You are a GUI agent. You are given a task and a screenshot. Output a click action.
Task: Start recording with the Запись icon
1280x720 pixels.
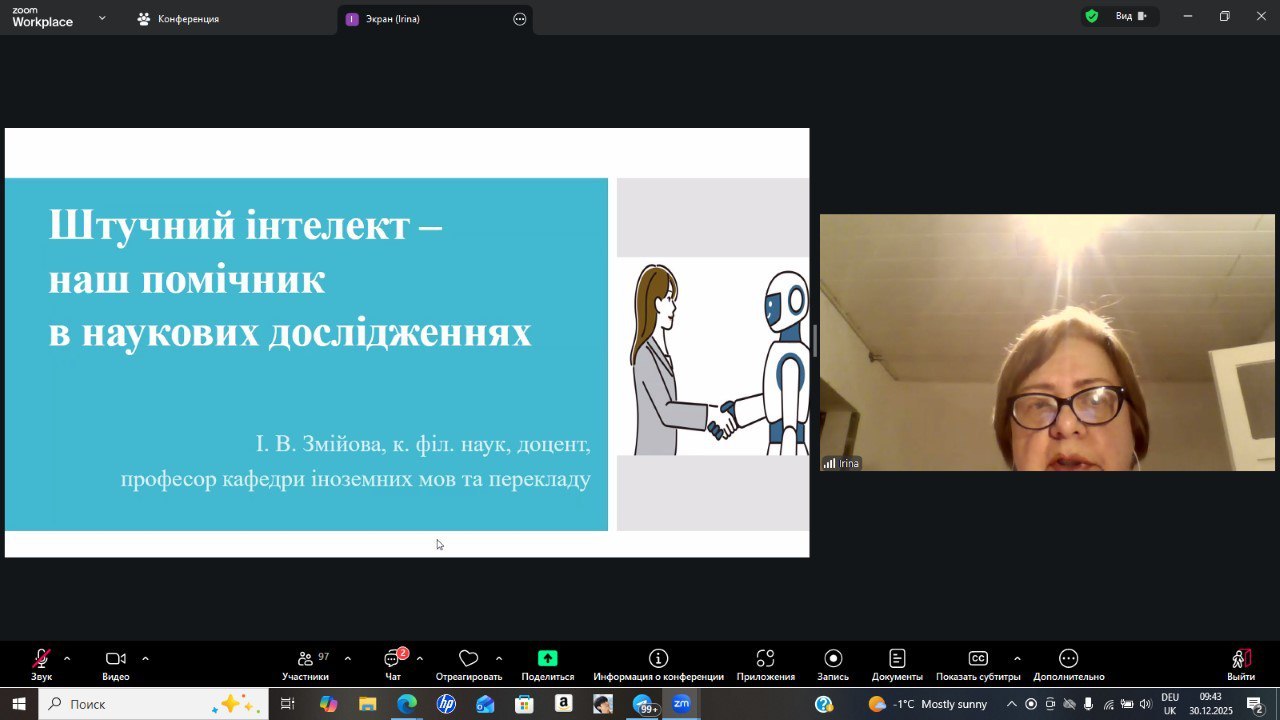[x=833, y=659]
